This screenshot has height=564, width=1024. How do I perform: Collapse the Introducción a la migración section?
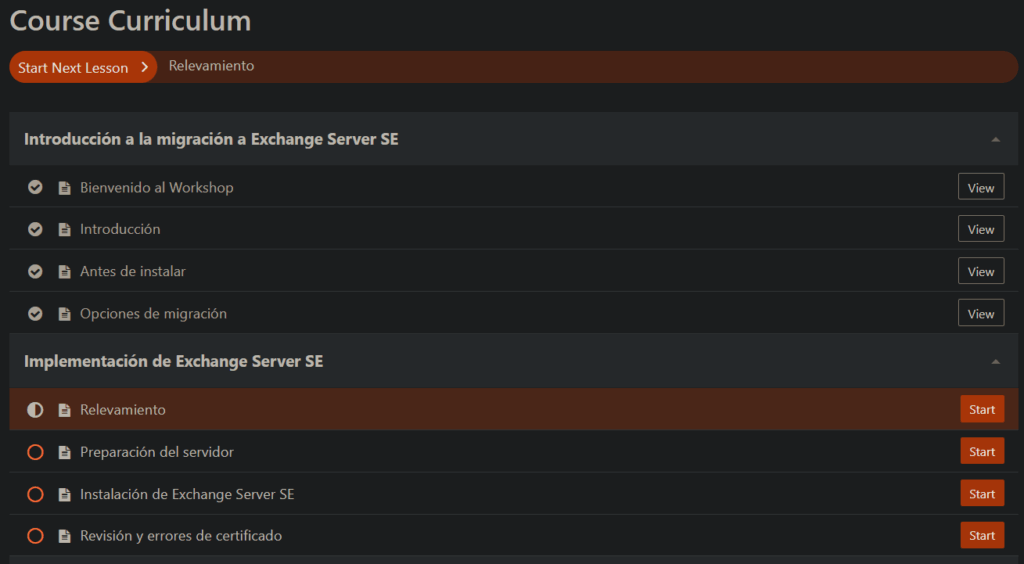point(995,139)
